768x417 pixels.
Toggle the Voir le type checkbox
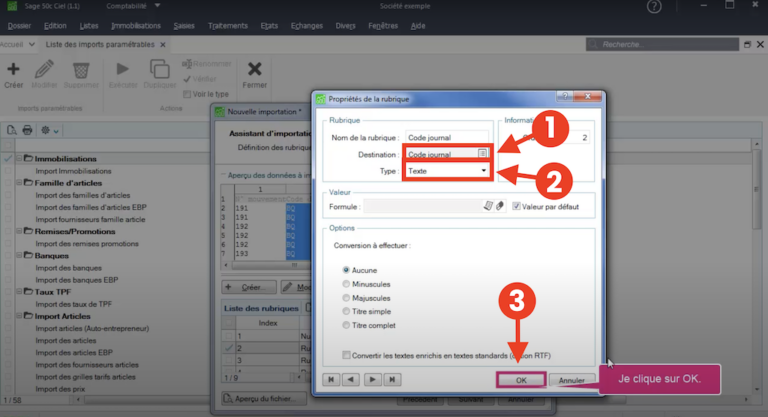pyautogui.click(x=187, y=94)
